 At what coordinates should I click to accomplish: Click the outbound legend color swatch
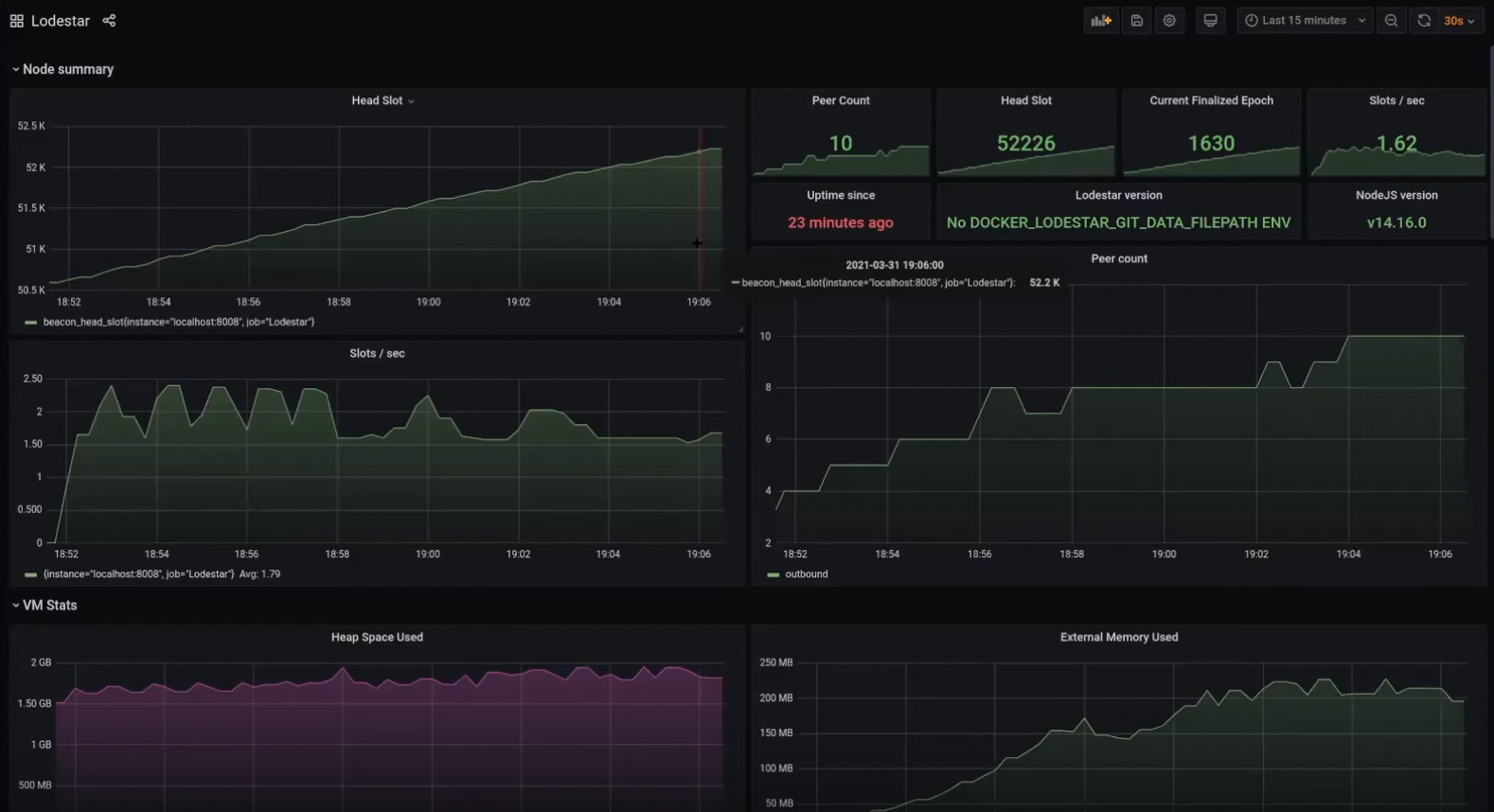(774, 574)
